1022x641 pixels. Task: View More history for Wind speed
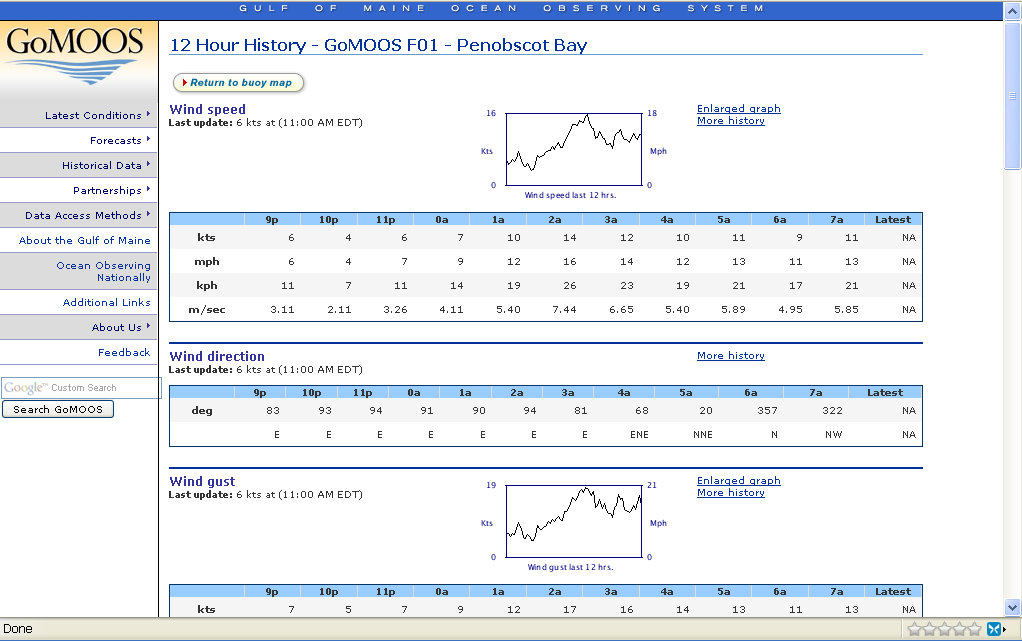731,121
